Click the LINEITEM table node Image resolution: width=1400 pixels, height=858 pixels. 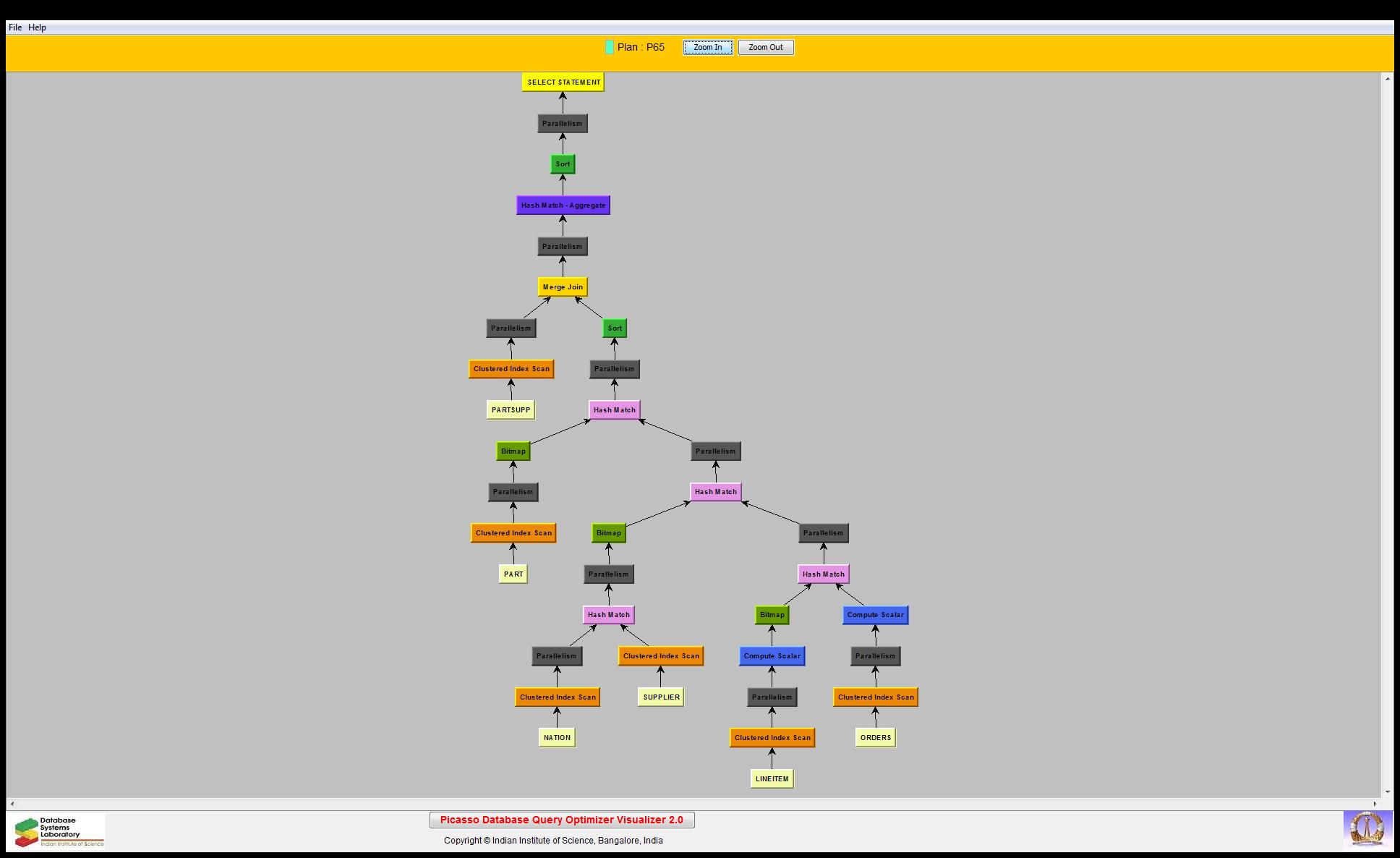[x=772, y=779]
